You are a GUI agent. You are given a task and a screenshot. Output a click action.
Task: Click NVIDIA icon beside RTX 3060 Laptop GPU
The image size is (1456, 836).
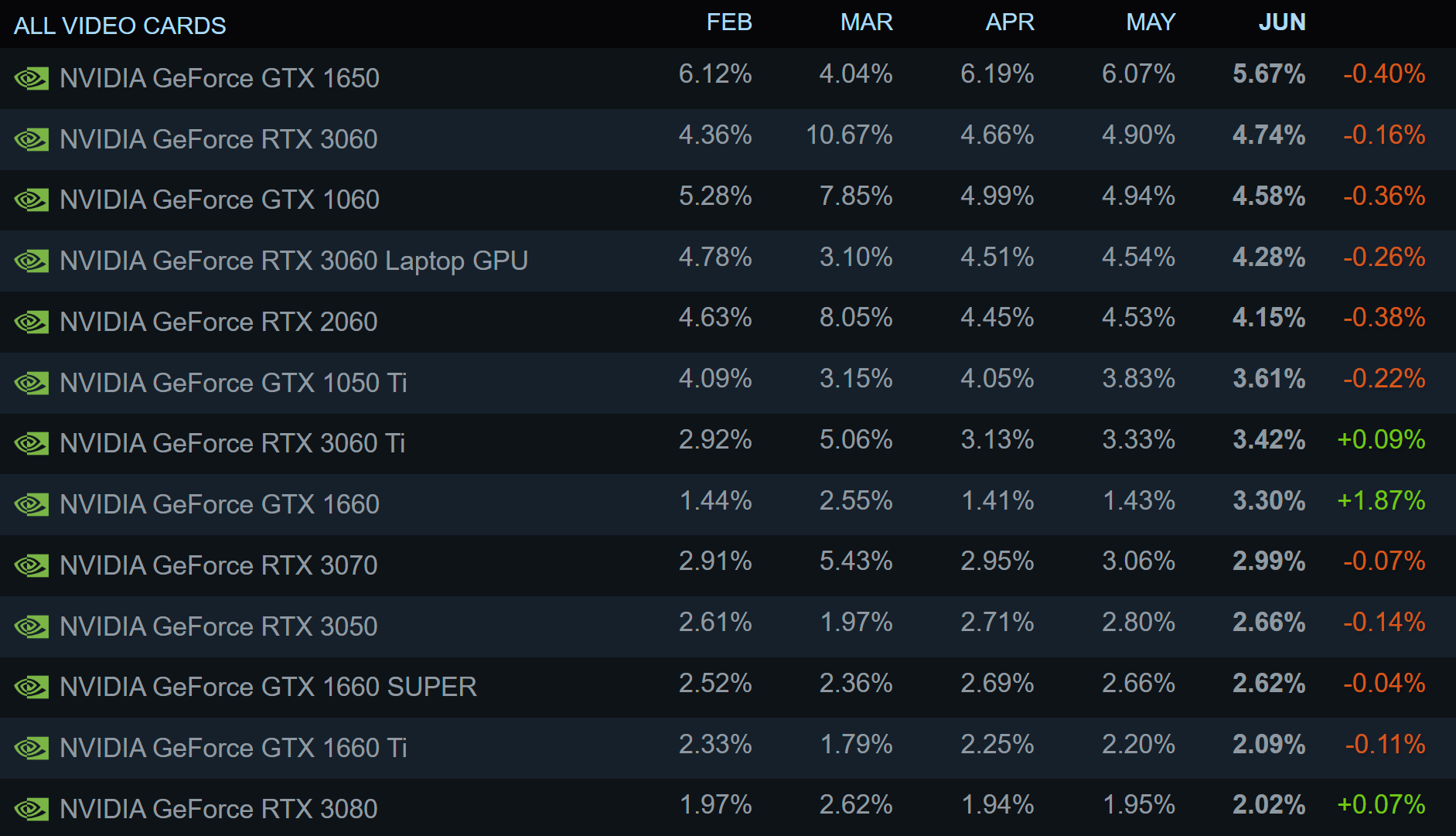pos(32,261)
